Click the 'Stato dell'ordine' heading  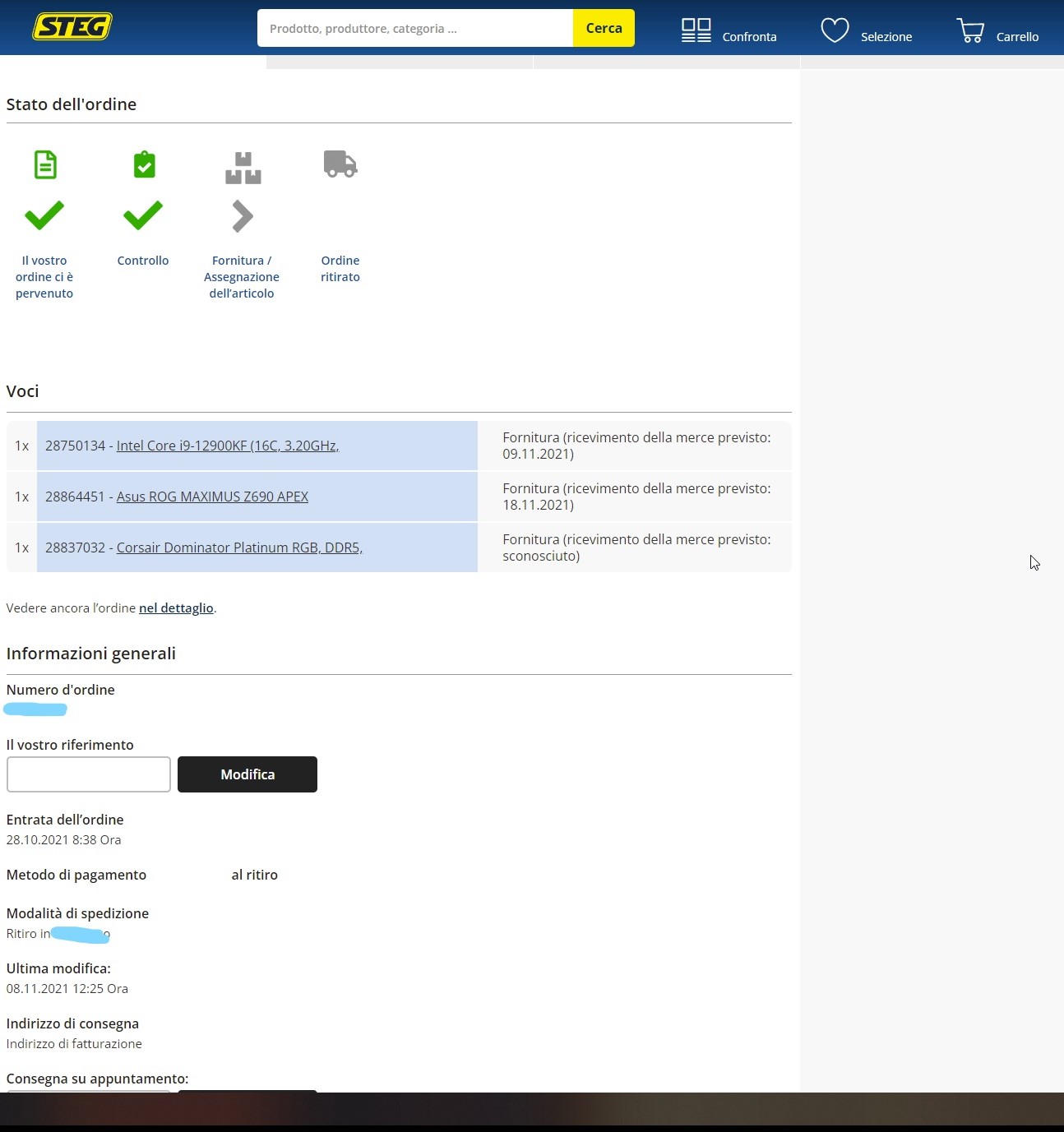[72, 104]
